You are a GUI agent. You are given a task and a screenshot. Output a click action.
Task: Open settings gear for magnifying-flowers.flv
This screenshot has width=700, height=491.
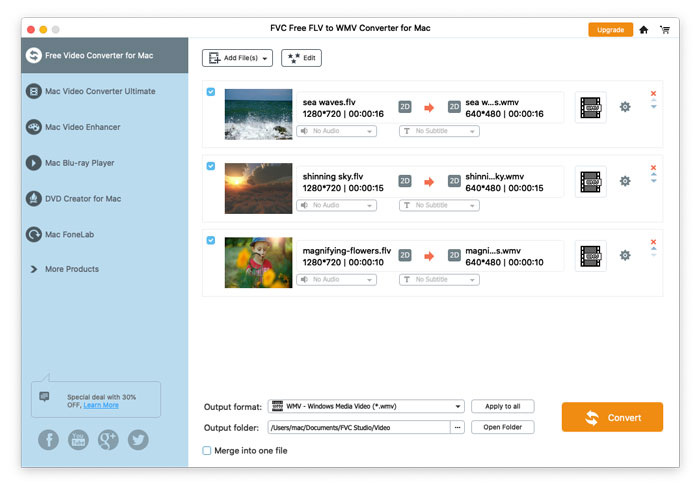tap(625, 255)
